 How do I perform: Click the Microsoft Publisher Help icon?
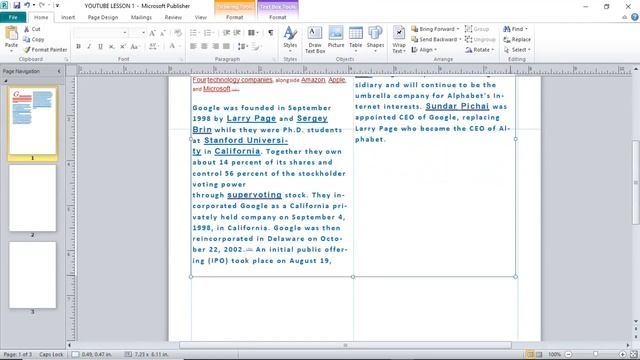point(634,17)
